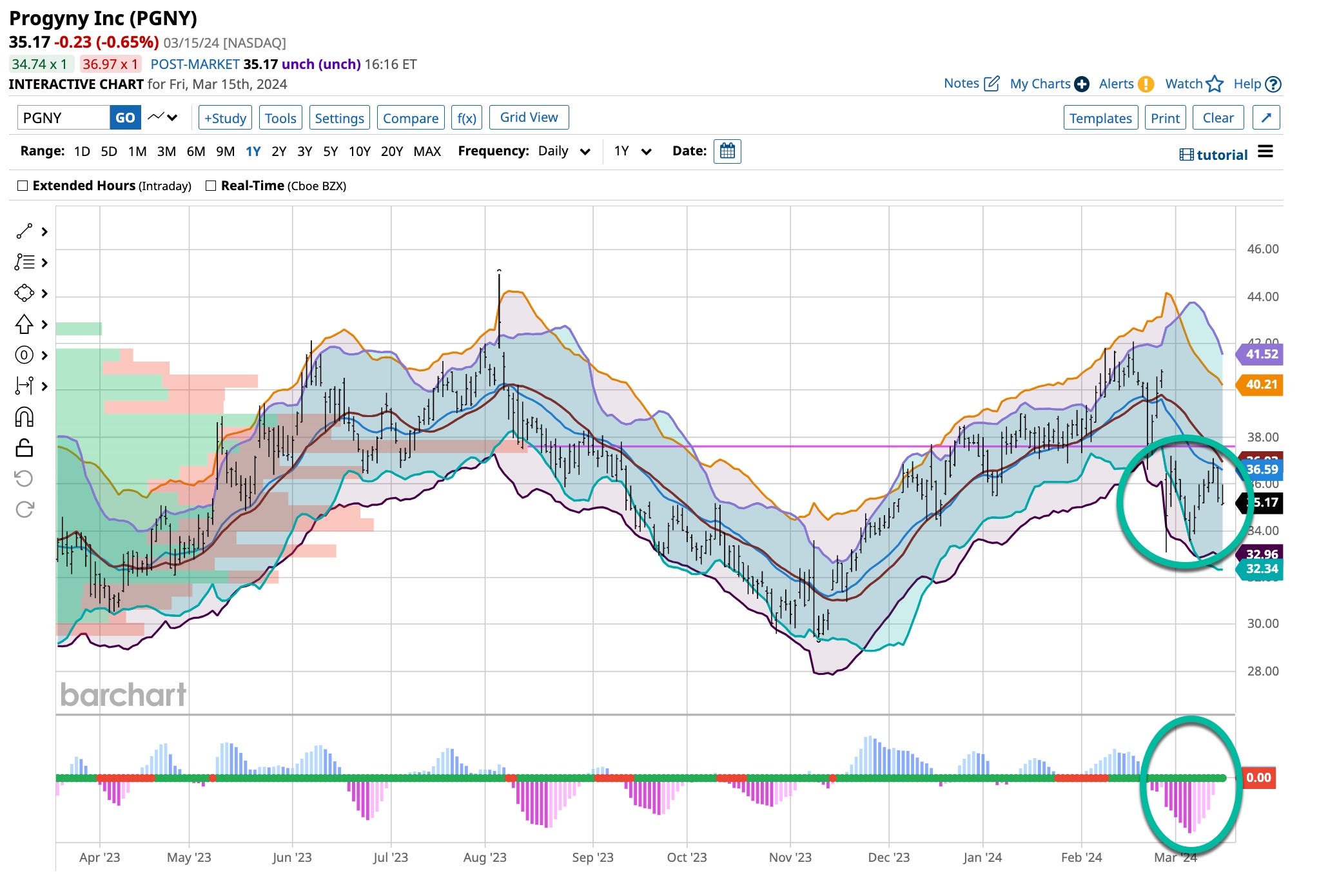Click the Print button

[1165, 118]
